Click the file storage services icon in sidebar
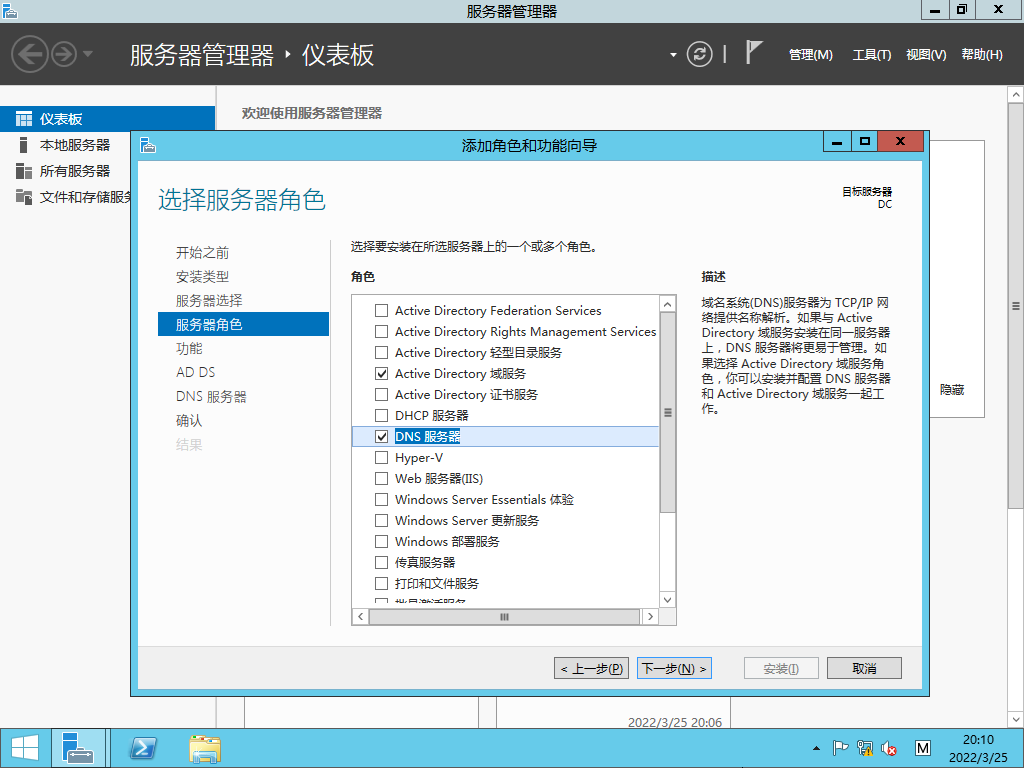 (24, 197)
